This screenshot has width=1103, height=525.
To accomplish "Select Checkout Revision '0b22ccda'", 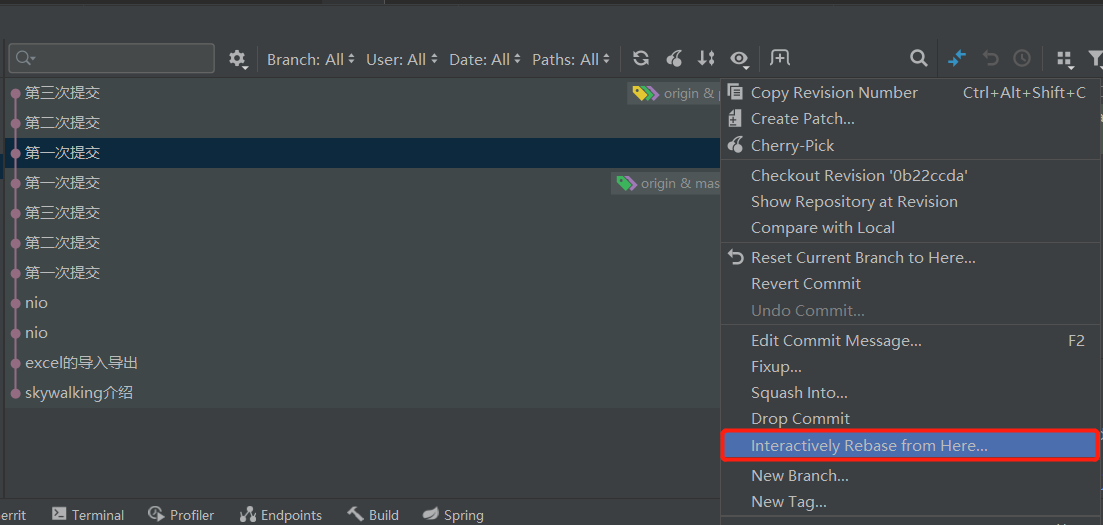I will [910, 175].
